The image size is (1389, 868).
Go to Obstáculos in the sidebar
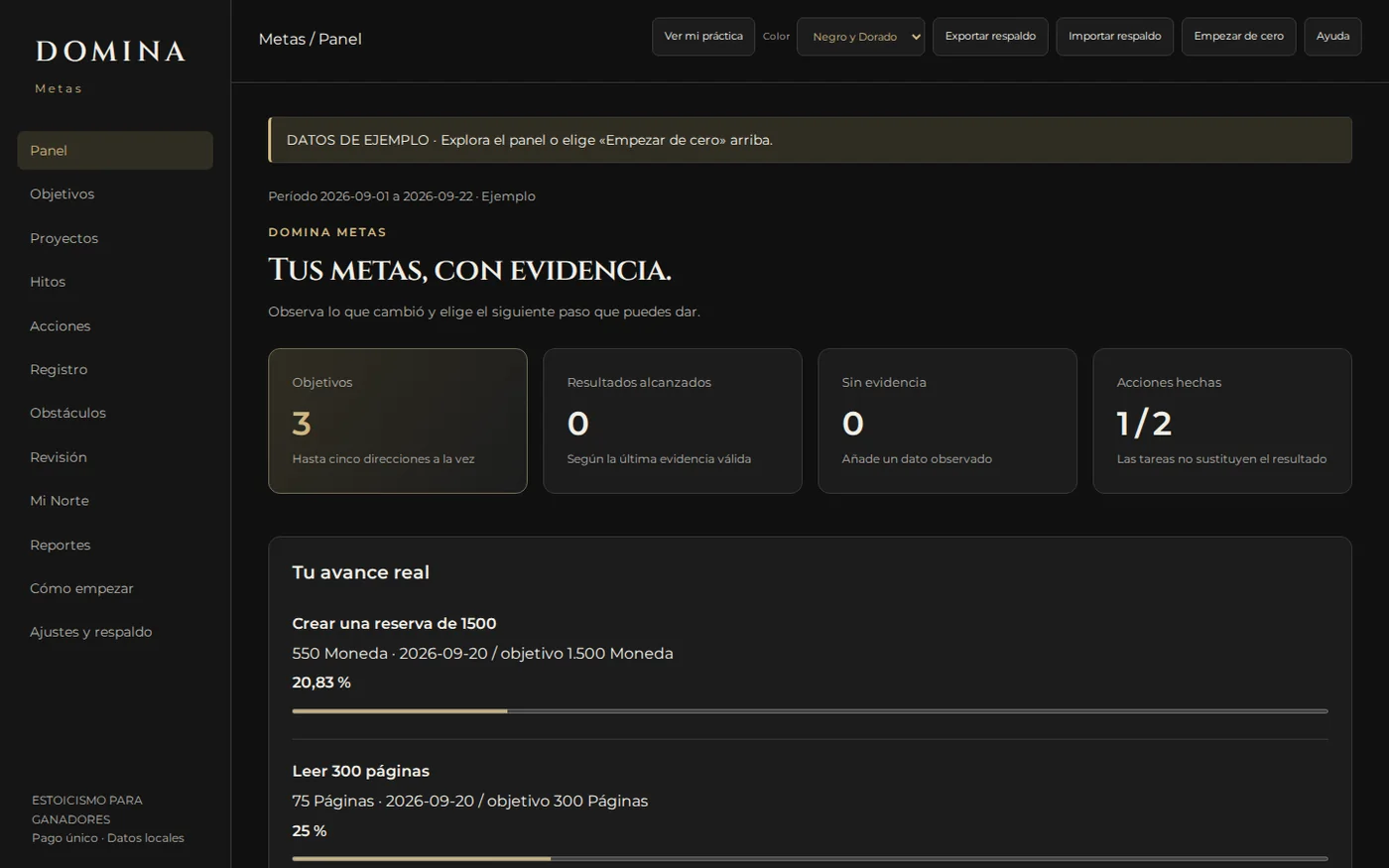pos(115,414)
